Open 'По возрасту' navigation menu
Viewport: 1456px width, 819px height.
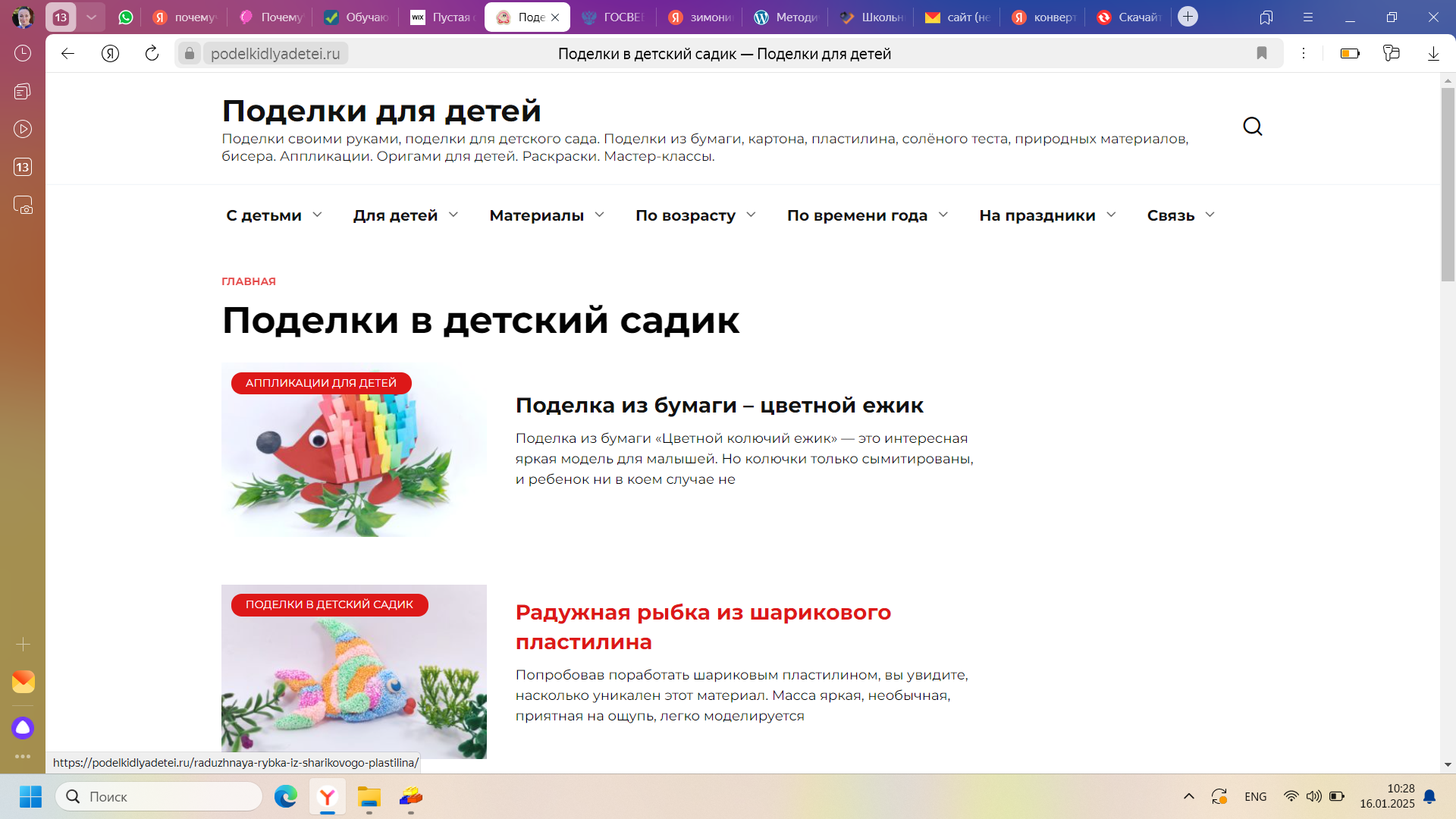(695, 215)
